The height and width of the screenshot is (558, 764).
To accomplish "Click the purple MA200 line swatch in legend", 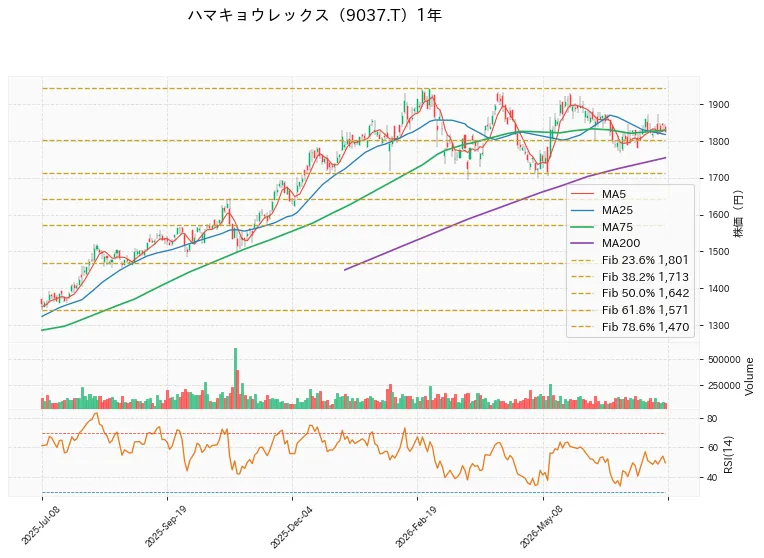I will [x=582, y=243].
